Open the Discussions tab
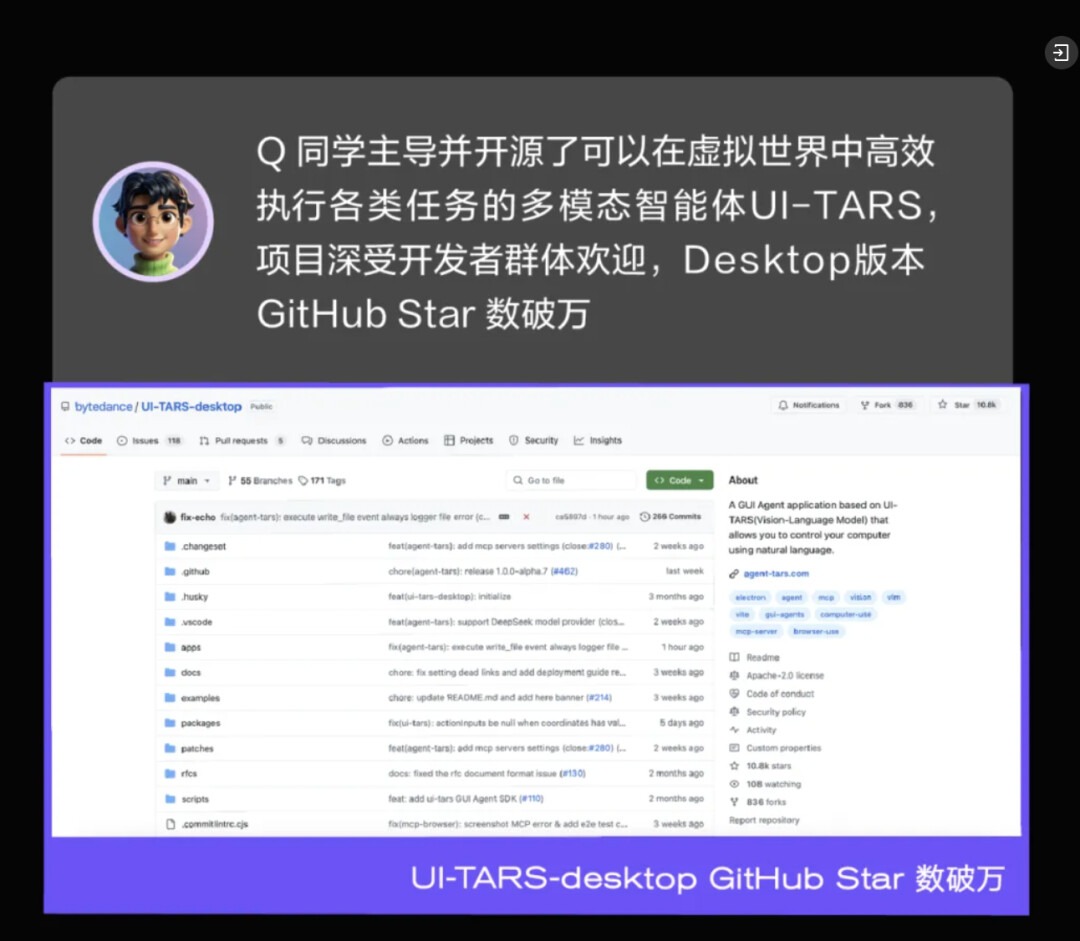This screenshot has height=941, width=1080. pos(334,441)
